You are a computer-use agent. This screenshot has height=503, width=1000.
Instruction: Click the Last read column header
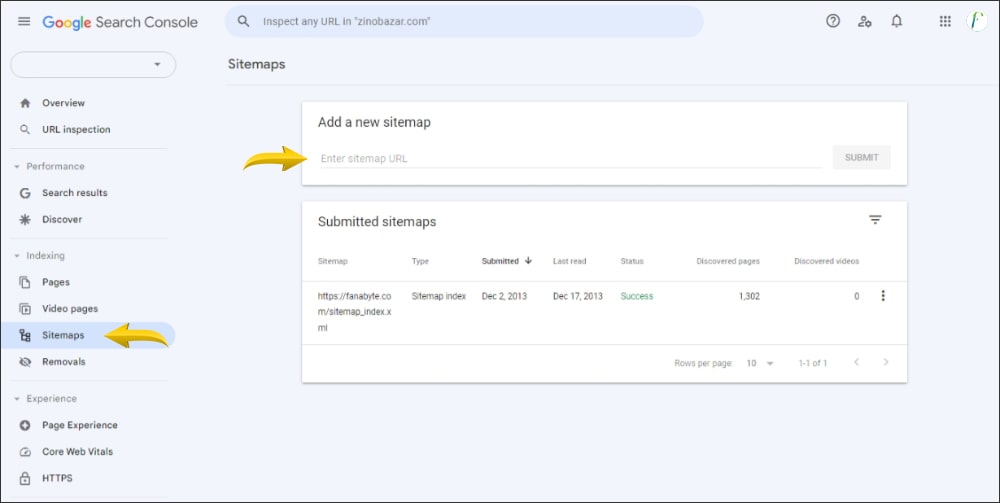pos(570,261)
